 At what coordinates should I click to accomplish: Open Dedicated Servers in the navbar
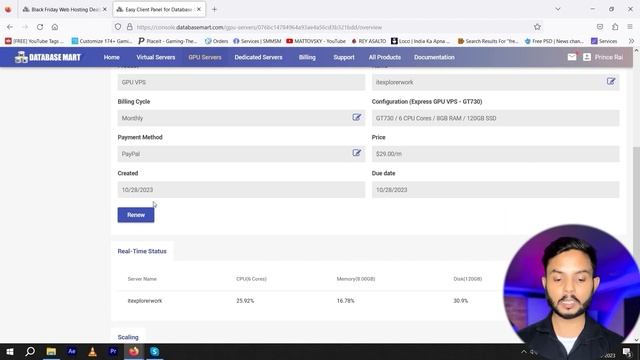tap(258, 57)
